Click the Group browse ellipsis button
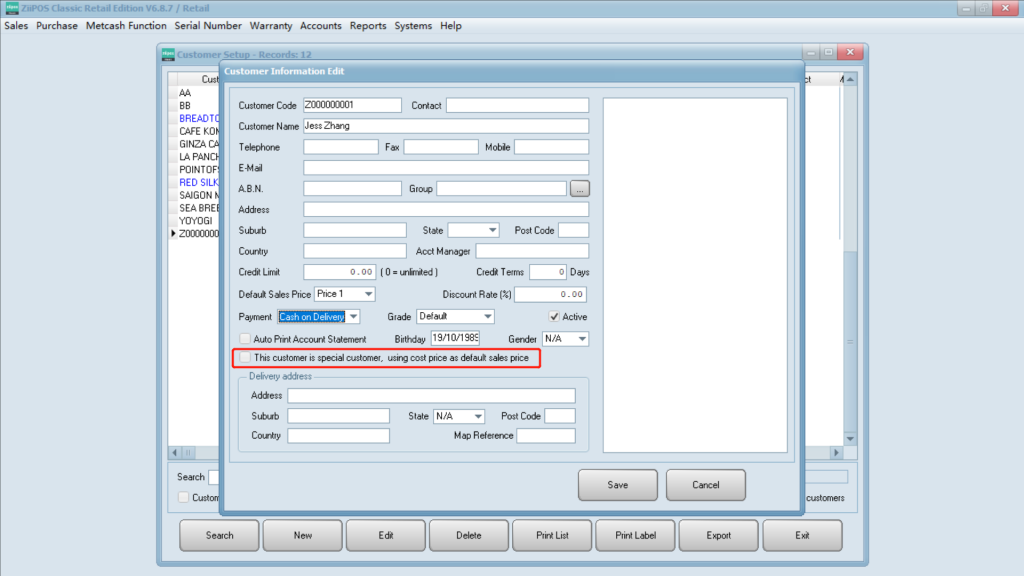Image resolution: width=1024 pixels, height=576 pixels. tap(579, 188)
